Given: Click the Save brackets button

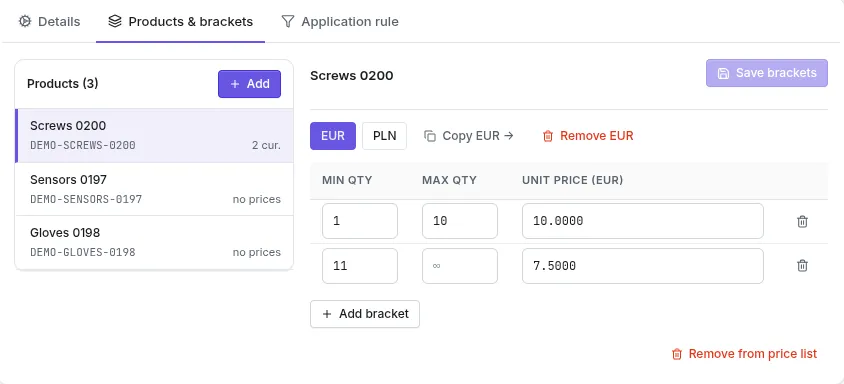Looking at the screenshot, I should [x=766, y=73].
